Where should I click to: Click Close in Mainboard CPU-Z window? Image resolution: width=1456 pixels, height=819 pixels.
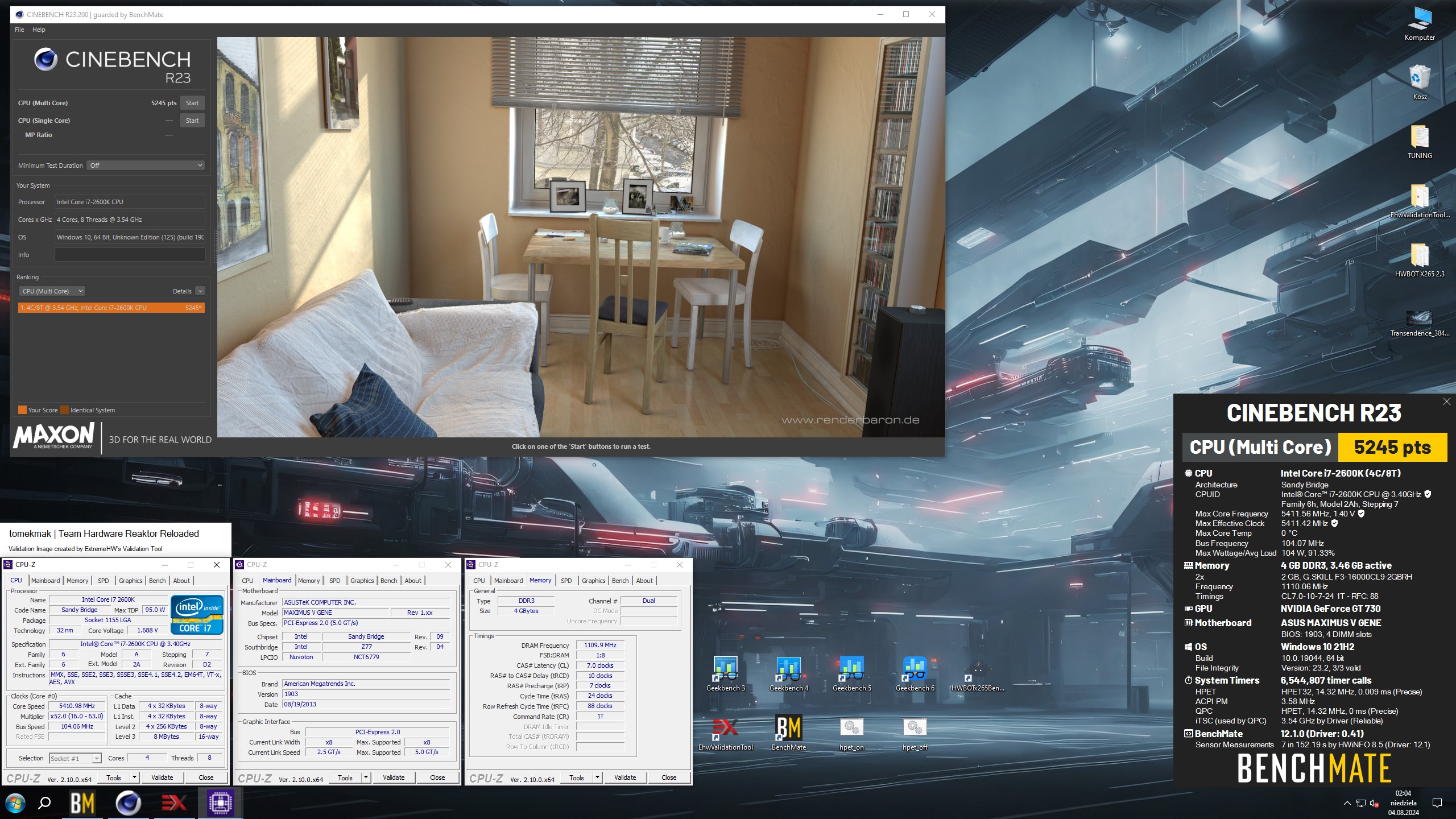[437, 777]
